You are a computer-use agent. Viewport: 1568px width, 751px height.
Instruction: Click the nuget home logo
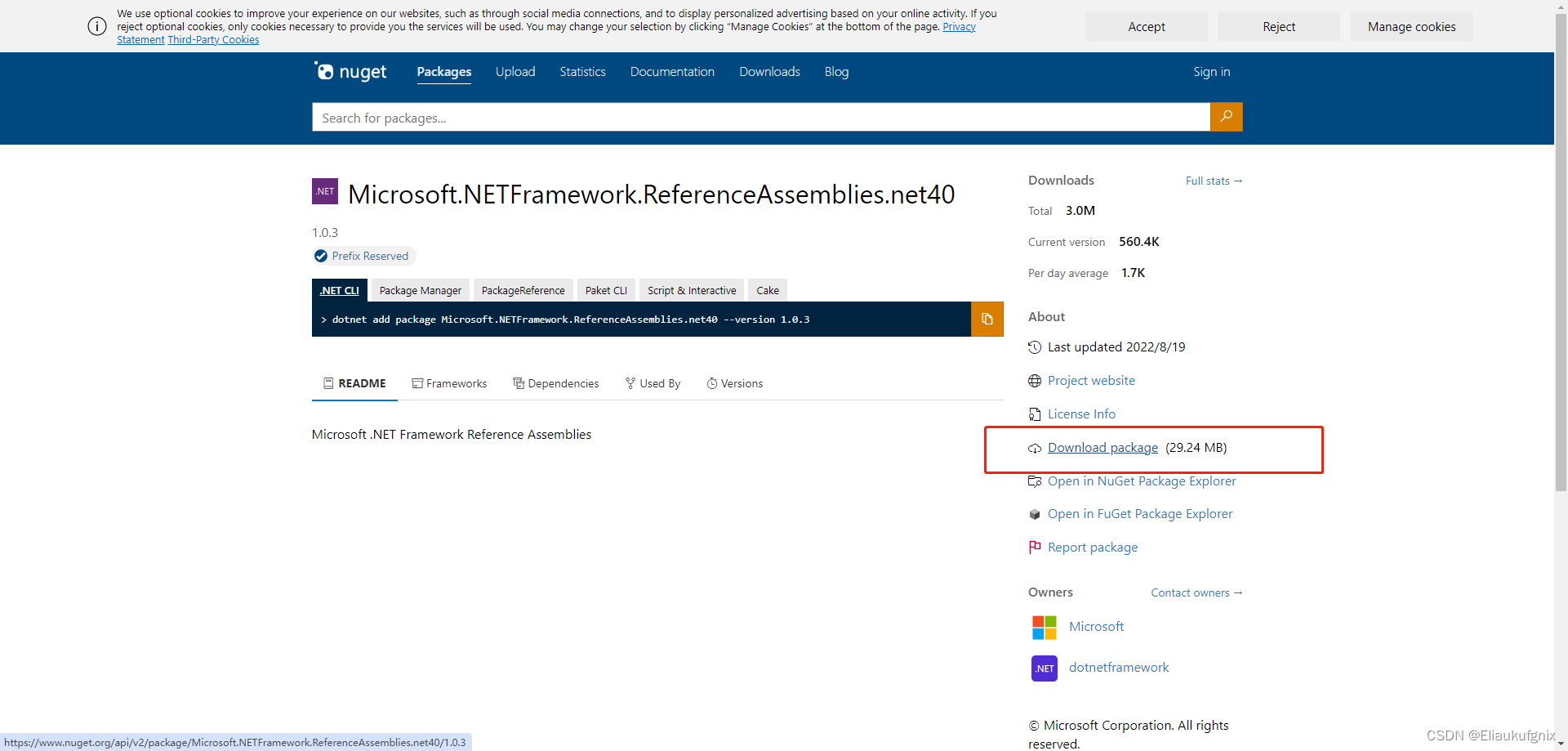pos(350,71)
